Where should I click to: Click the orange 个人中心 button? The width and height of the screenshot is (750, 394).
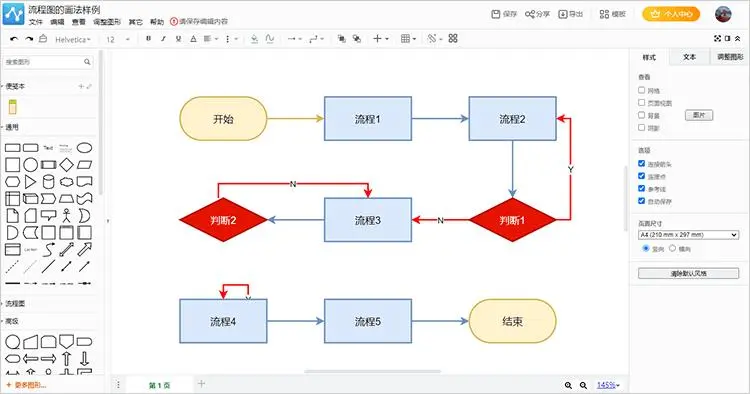pyautogui.click(x=671, y=14)
